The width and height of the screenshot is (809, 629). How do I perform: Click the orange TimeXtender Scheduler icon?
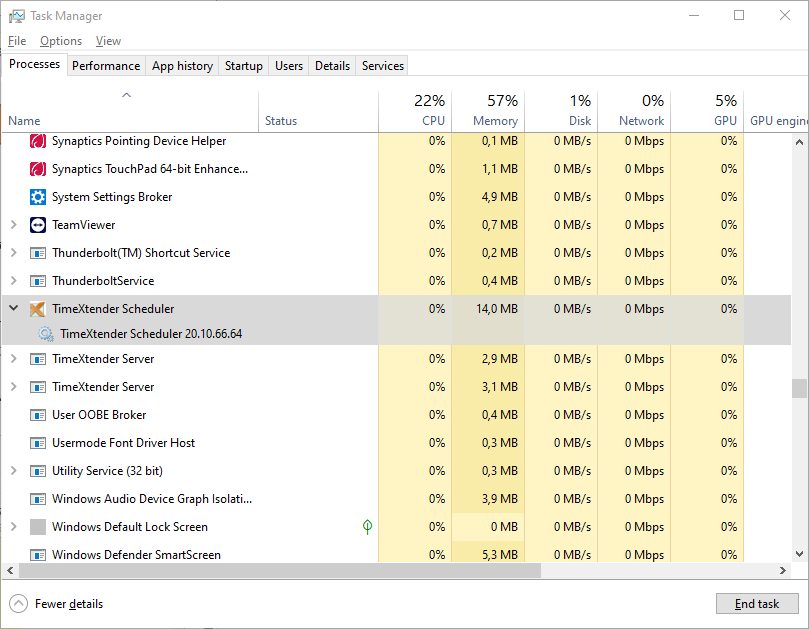[x=38, y=309]
